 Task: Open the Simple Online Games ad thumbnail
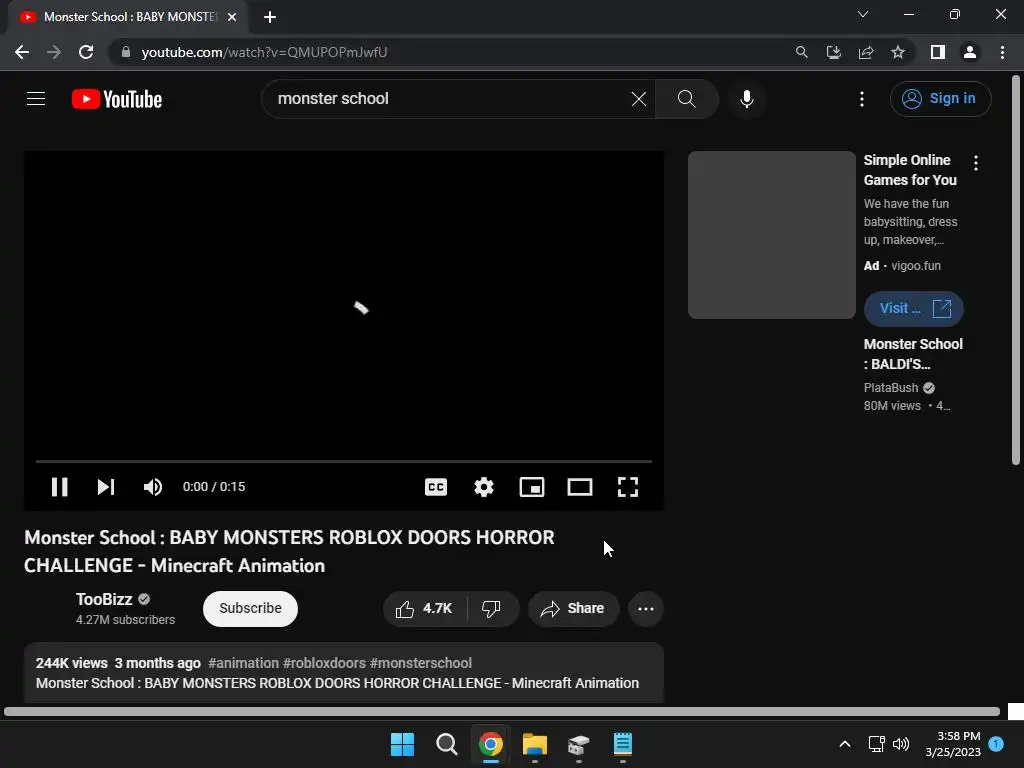(771, 235)
